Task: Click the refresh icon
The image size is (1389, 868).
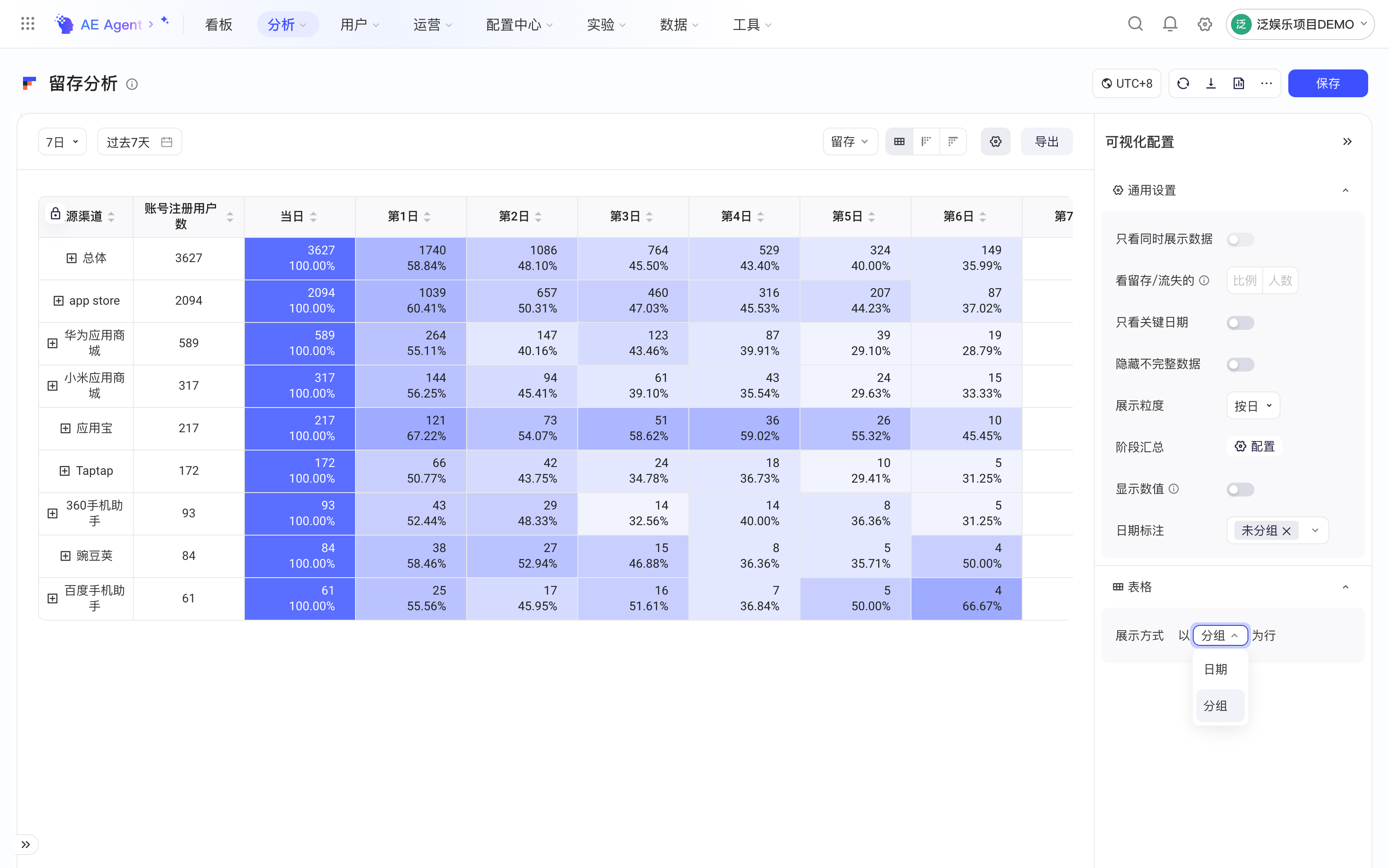Action: [1183, 84]
